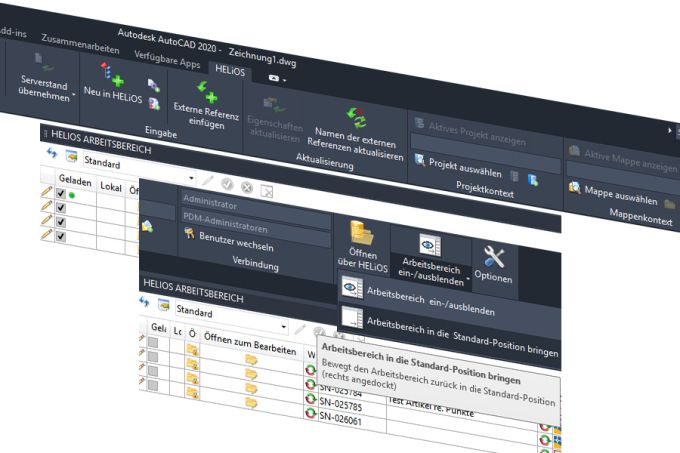Click the sync icon next to SN-025785
Screen dimensions: 680x453
[310, 398]
